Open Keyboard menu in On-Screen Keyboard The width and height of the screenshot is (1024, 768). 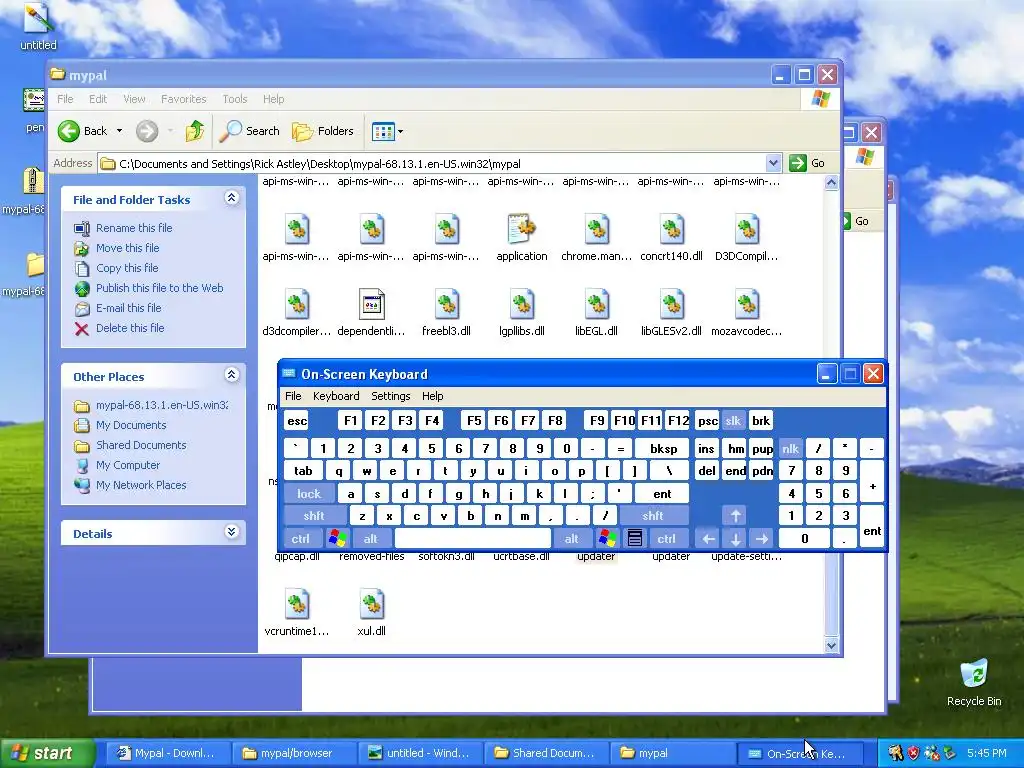(336, 396)
